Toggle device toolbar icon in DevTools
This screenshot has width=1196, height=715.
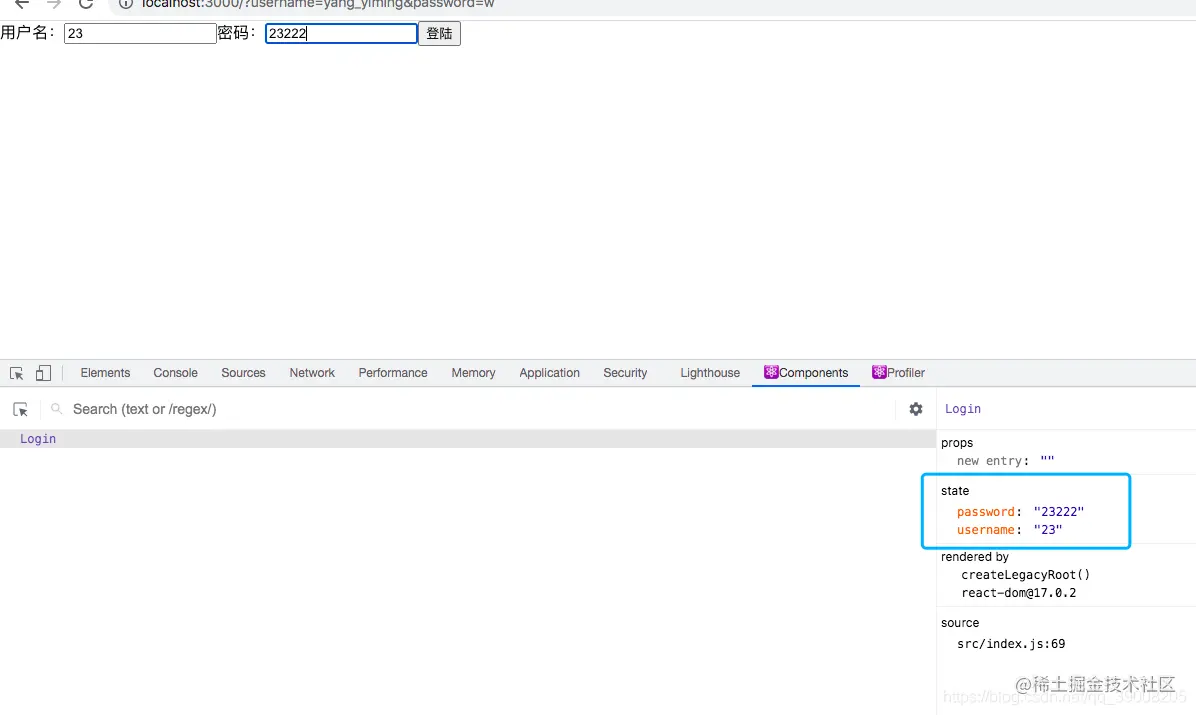point(43,373)
